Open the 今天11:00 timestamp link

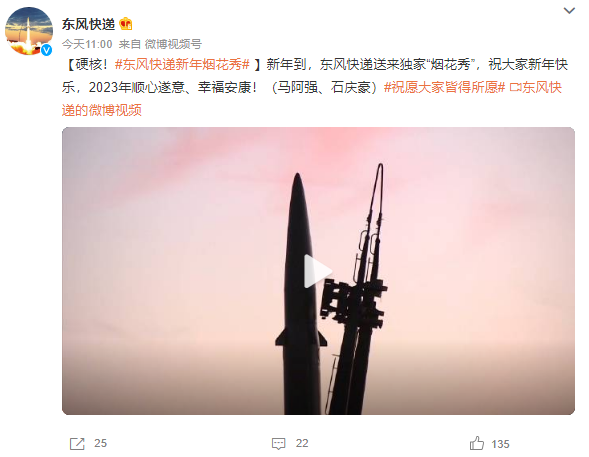[87, 44]
